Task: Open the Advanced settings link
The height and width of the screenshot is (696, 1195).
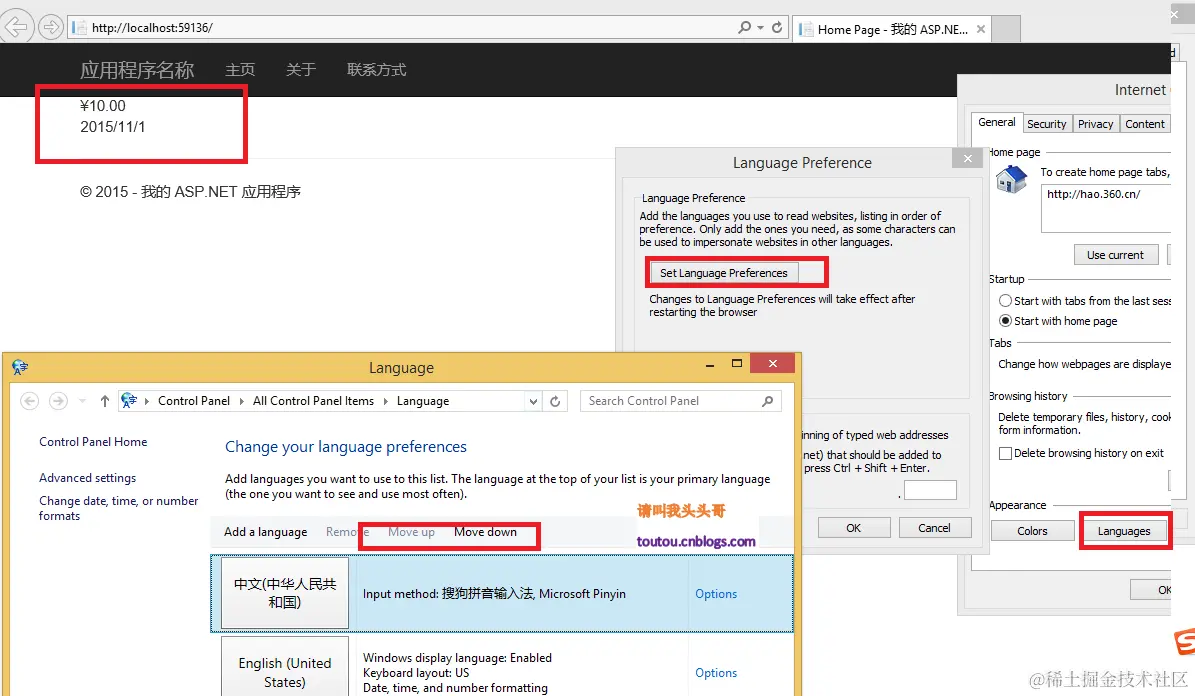Action: [87, 477]
